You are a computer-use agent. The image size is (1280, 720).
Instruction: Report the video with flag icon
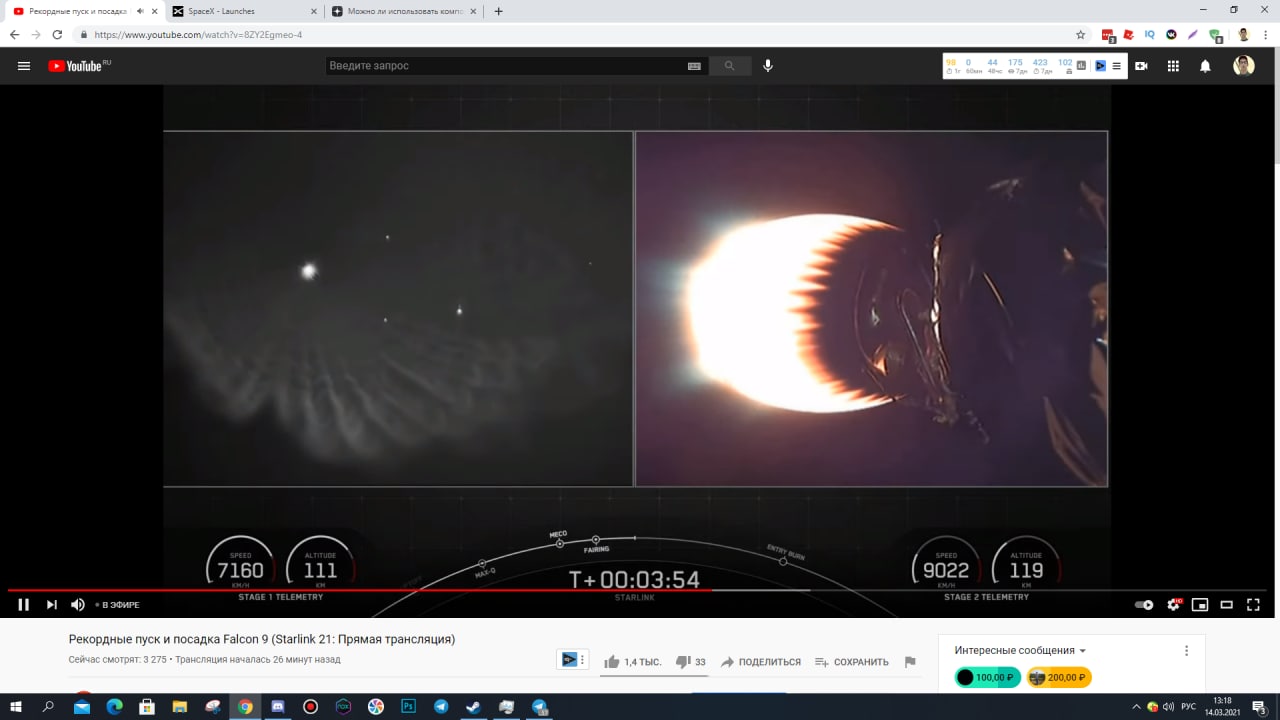[x=910, y=662]
